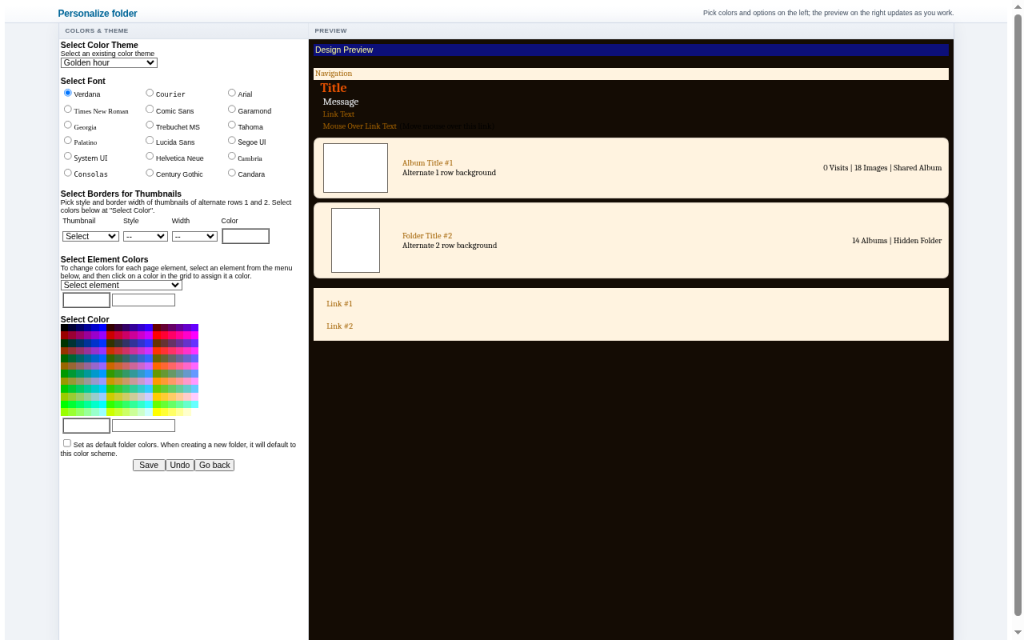Click the Mouse Over Link Text sample

(359, 126)
